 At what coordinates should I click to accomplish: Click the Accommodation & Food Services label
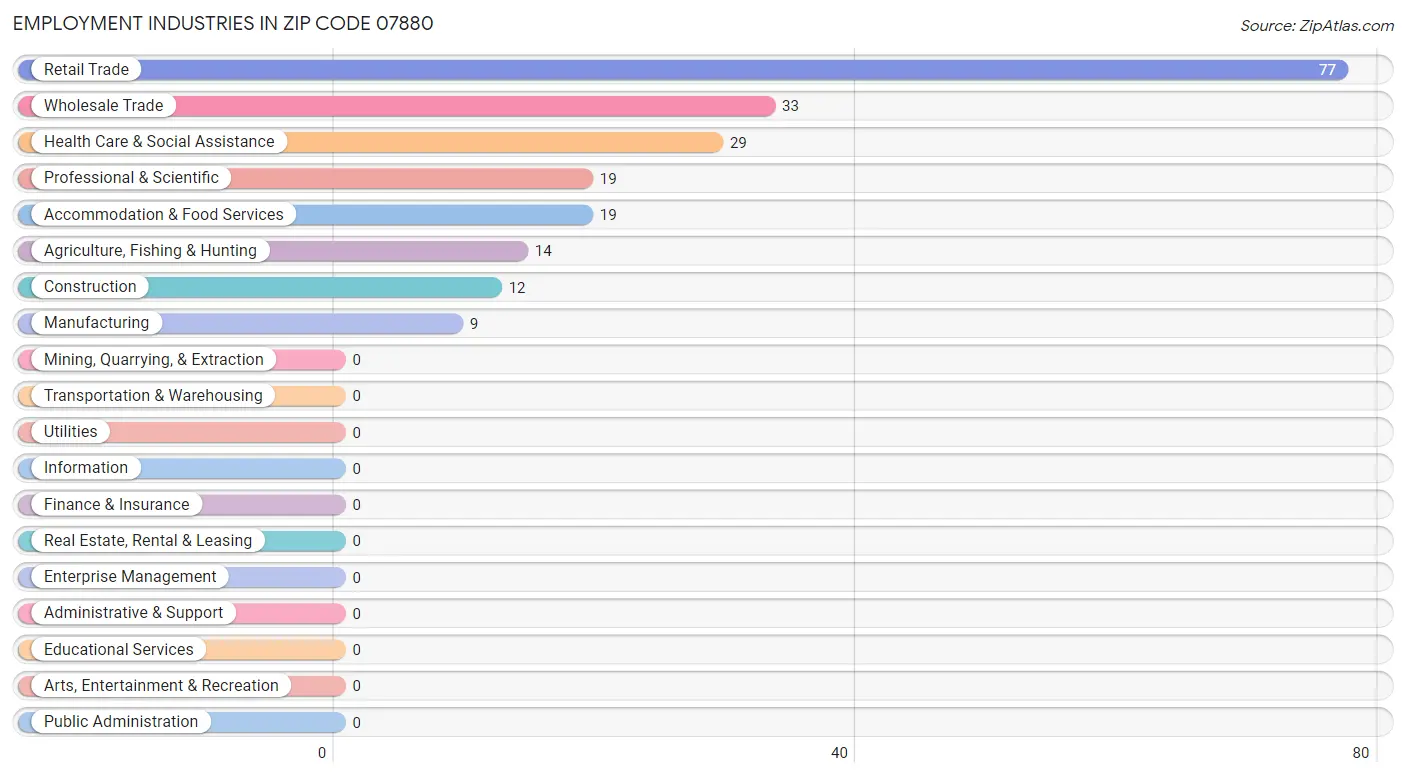pyautogui.click(x=164, y=214)
